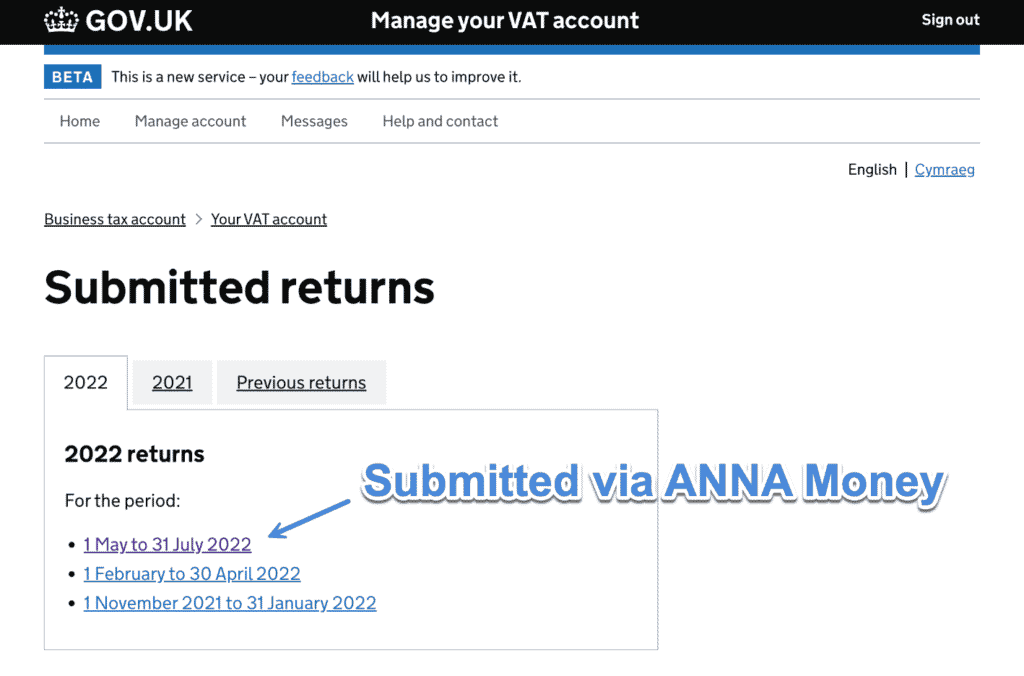Open the 1 May to 31 July 2022 return
The image size is (1024, 676).
[167, 545]
